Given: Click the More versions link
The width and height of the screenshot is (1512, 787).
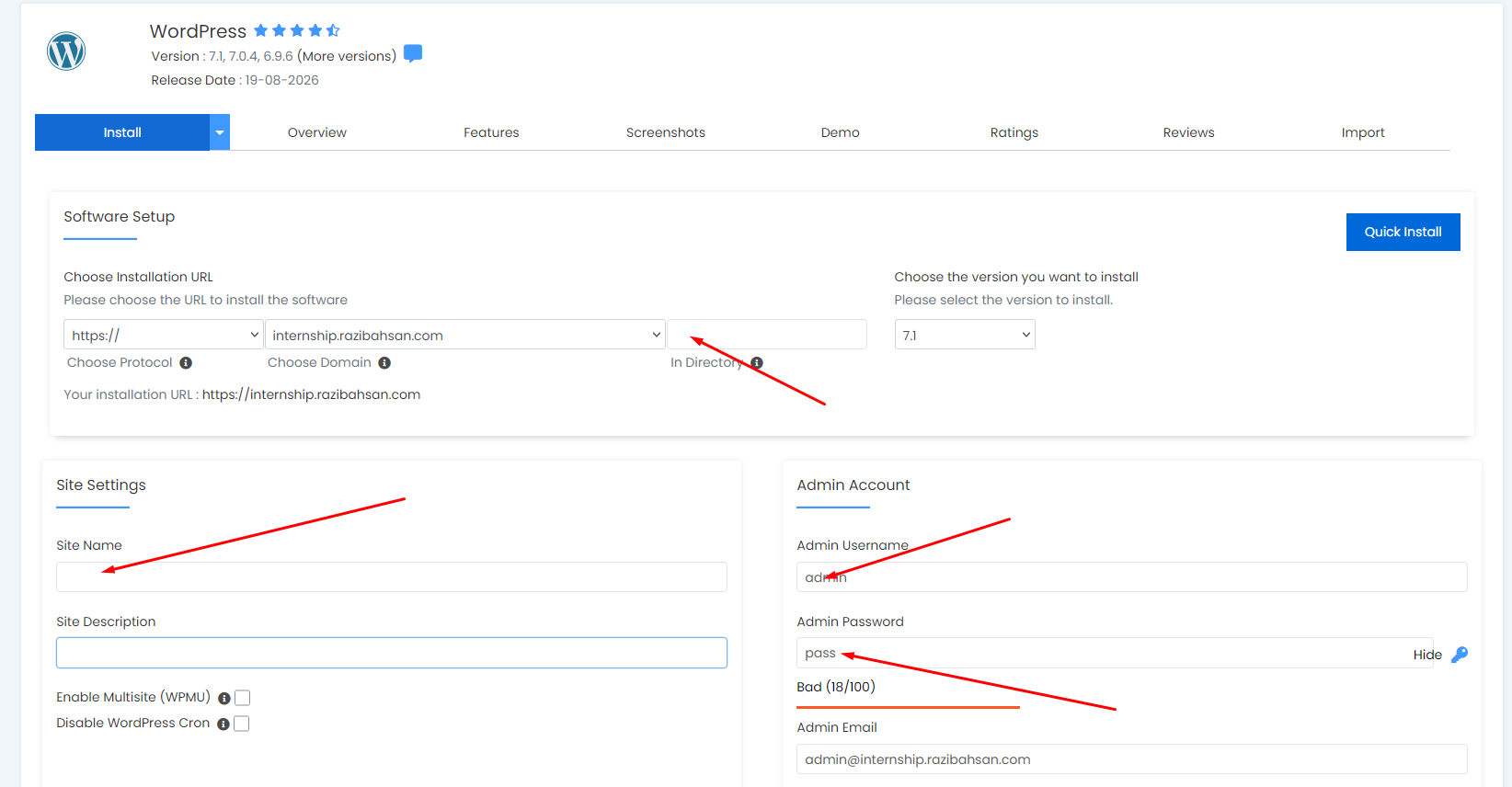Looking at the screenshot, I should click(x=348, y=56).
